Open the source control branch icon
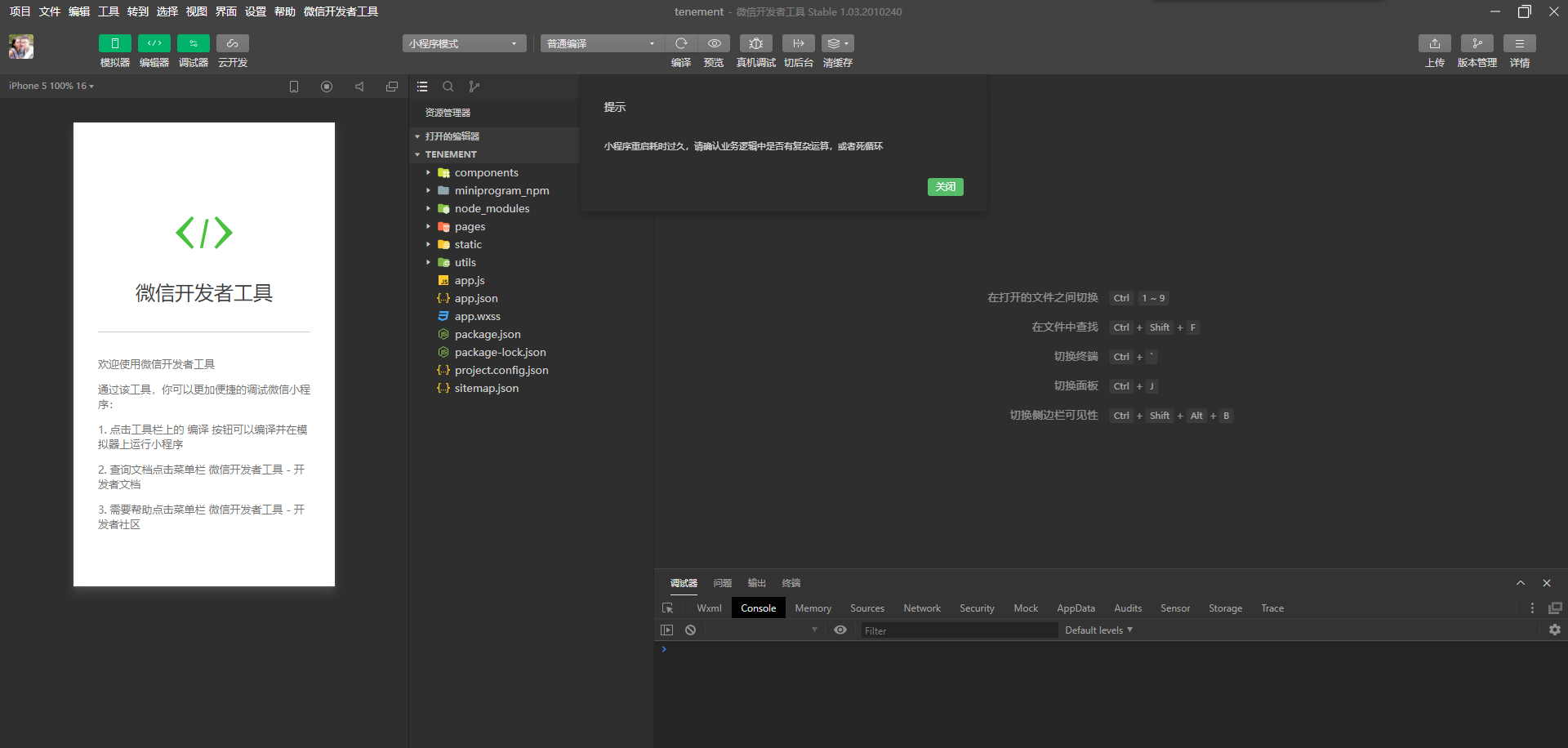Viewport: 1568px width, 748px height. coord(474,87)
